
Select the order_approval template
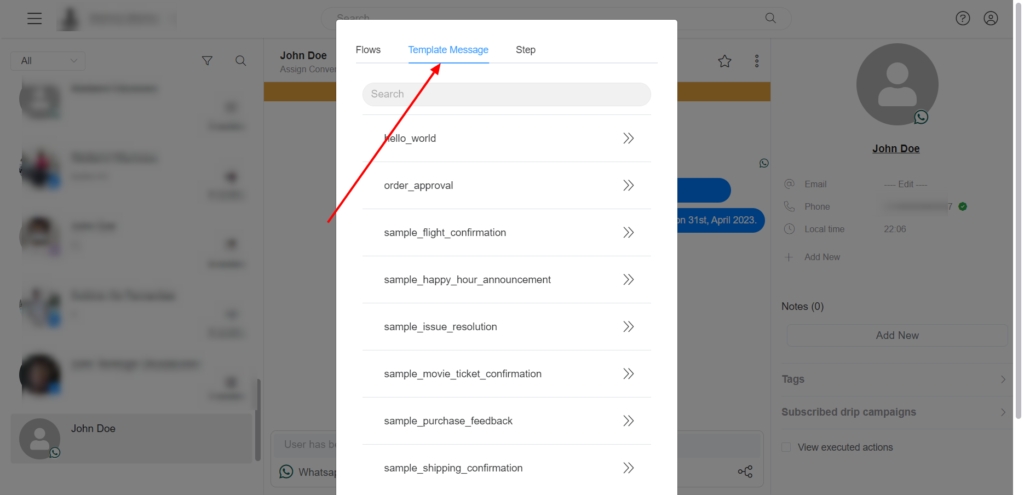(x=432, y=186)
